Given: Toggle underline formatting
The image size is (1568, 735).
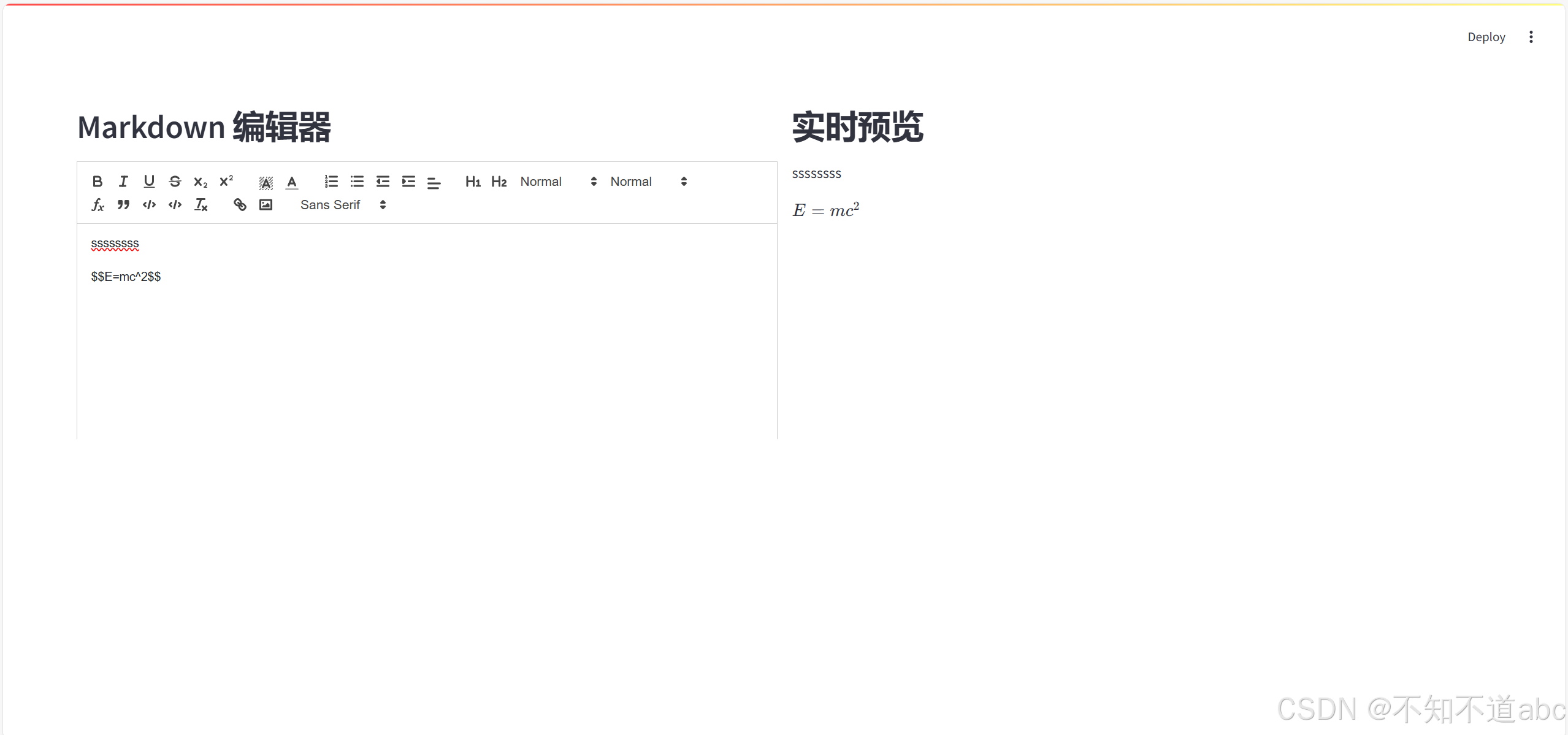Looking at the screenshot, I should tap(149, 182).
